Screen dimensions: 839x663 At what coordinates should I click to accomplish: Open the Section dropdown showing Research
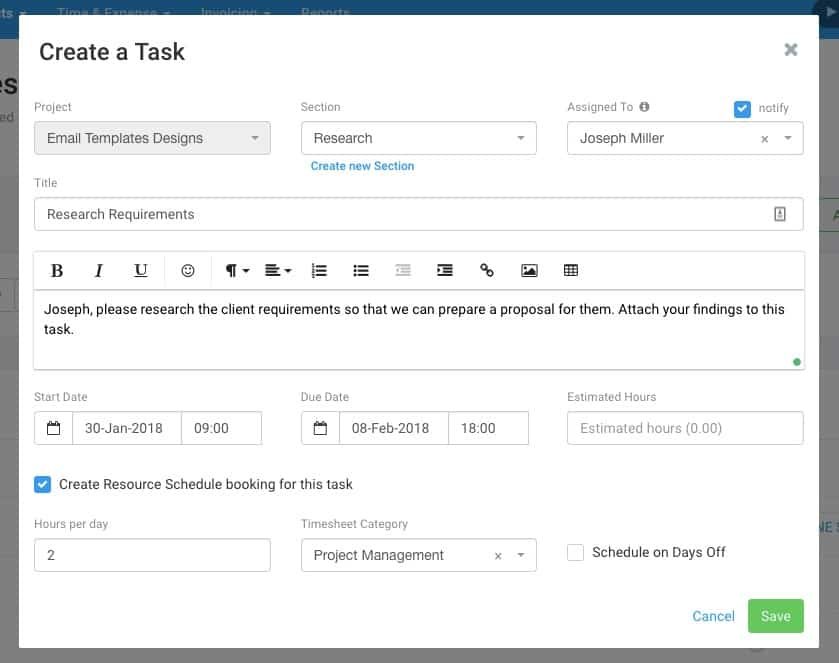tap(418, 138)
